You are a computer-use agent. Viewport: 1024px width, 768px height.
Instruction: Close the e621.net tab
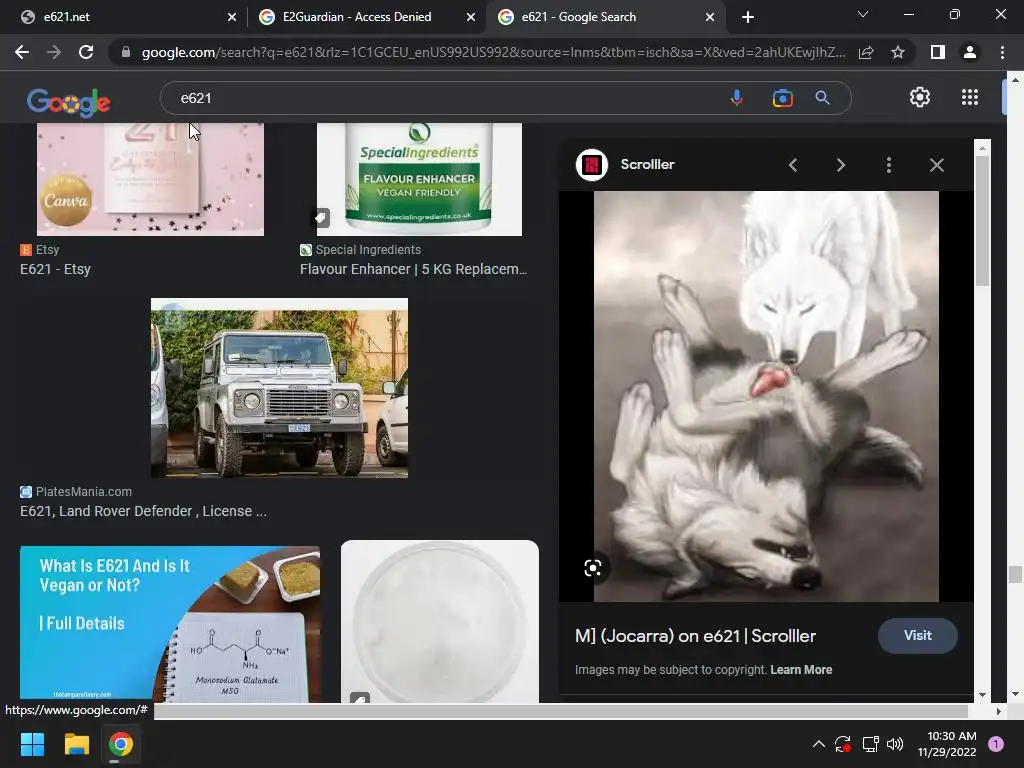[x=232, y=17]
